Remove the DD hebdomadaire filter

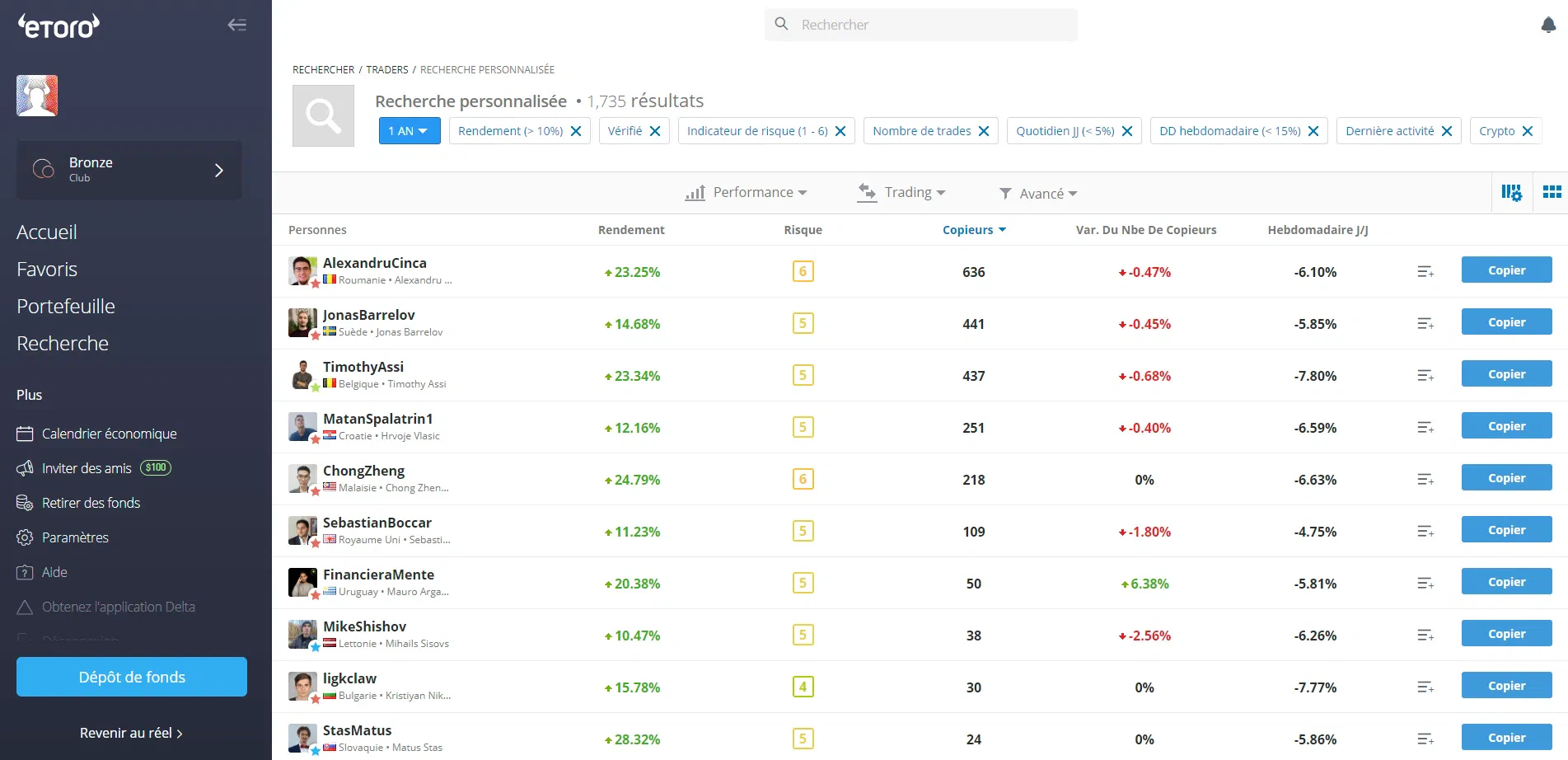pyautogui.click(x=1313, y=131)
